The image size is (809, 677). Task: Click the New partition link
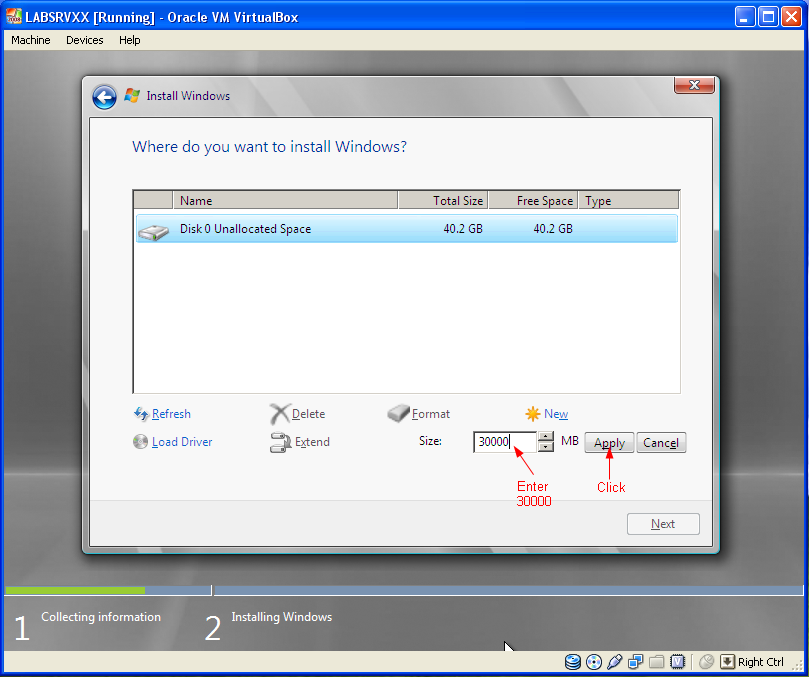(x=547, y=414)
